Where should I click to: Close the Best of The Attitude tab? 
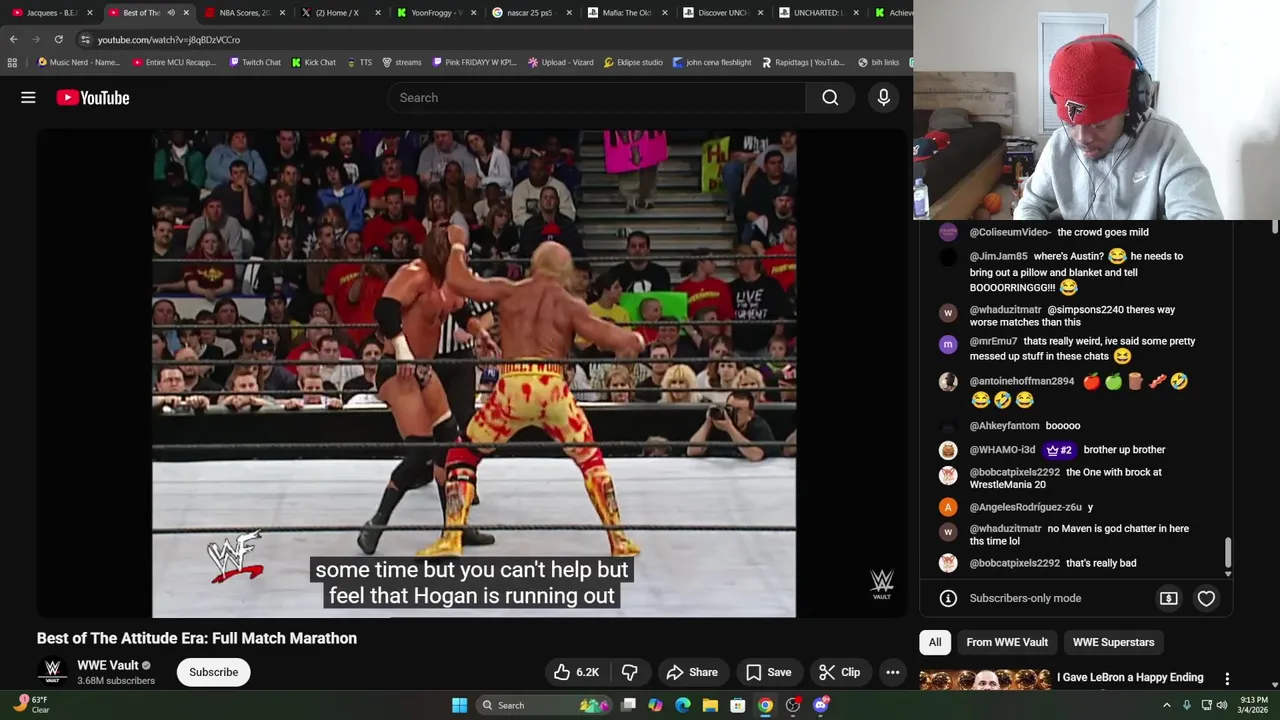185,13
